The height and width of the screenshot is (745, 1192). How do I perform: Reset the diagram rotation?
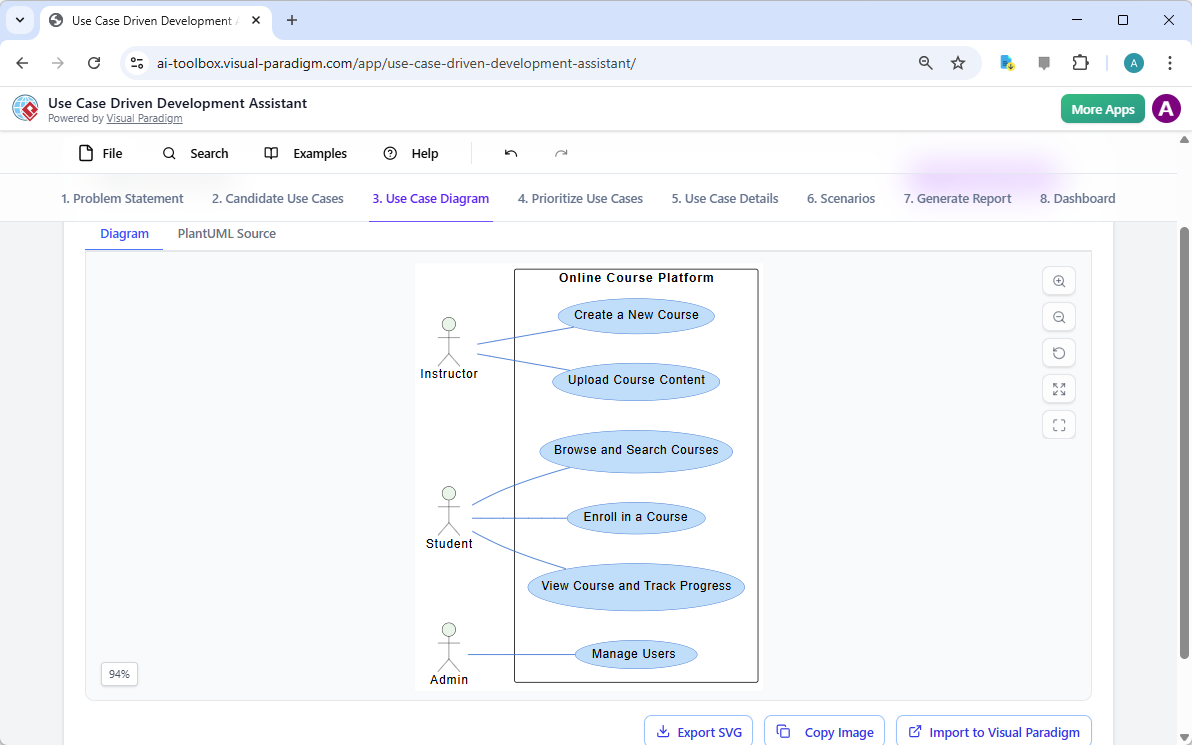click(x=1058, y=352)
